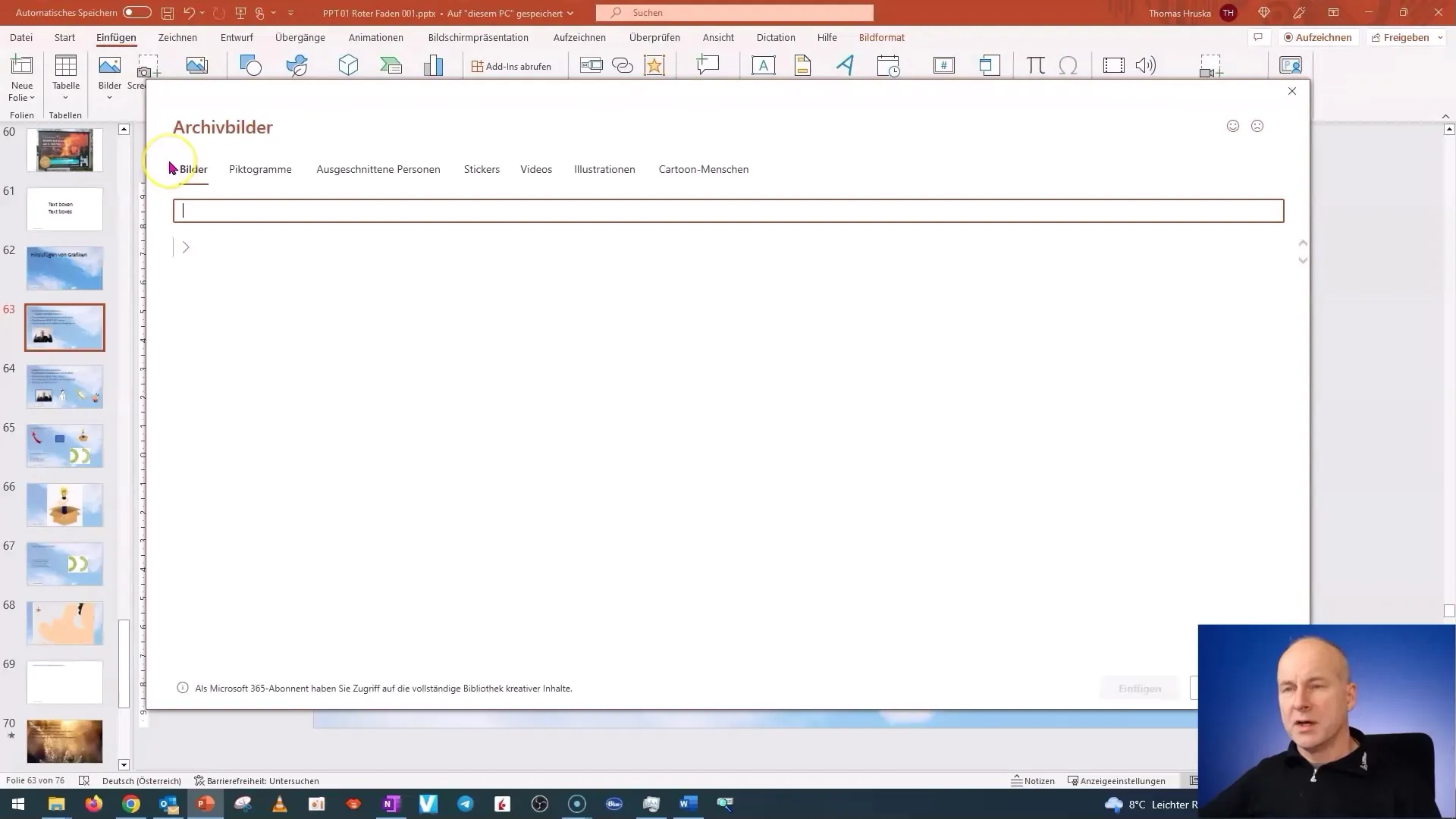Open the Start ribbon tab
This screenshot has width=1456, height=819.
(x=64, y=37)
